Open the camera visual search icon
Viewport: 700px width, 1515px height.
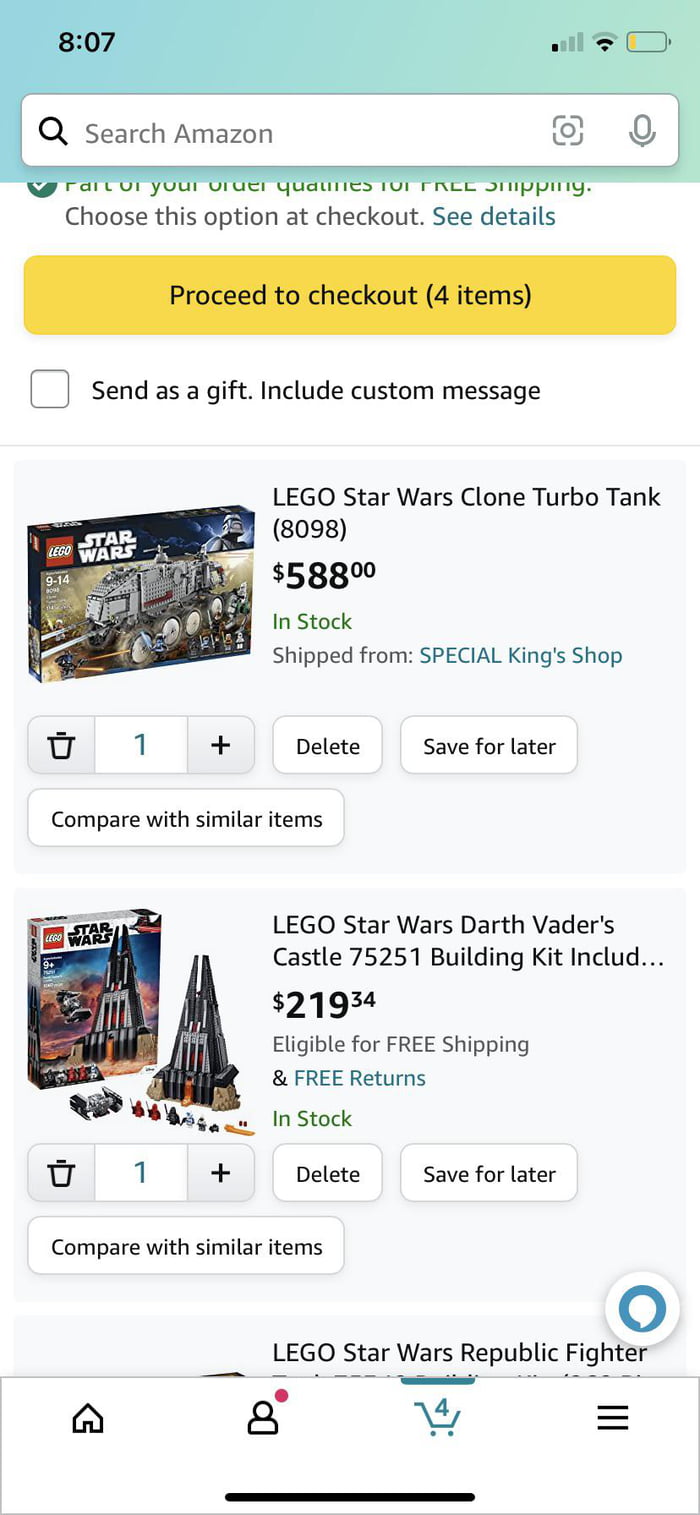pyautogui.click(x=568, y=131)
